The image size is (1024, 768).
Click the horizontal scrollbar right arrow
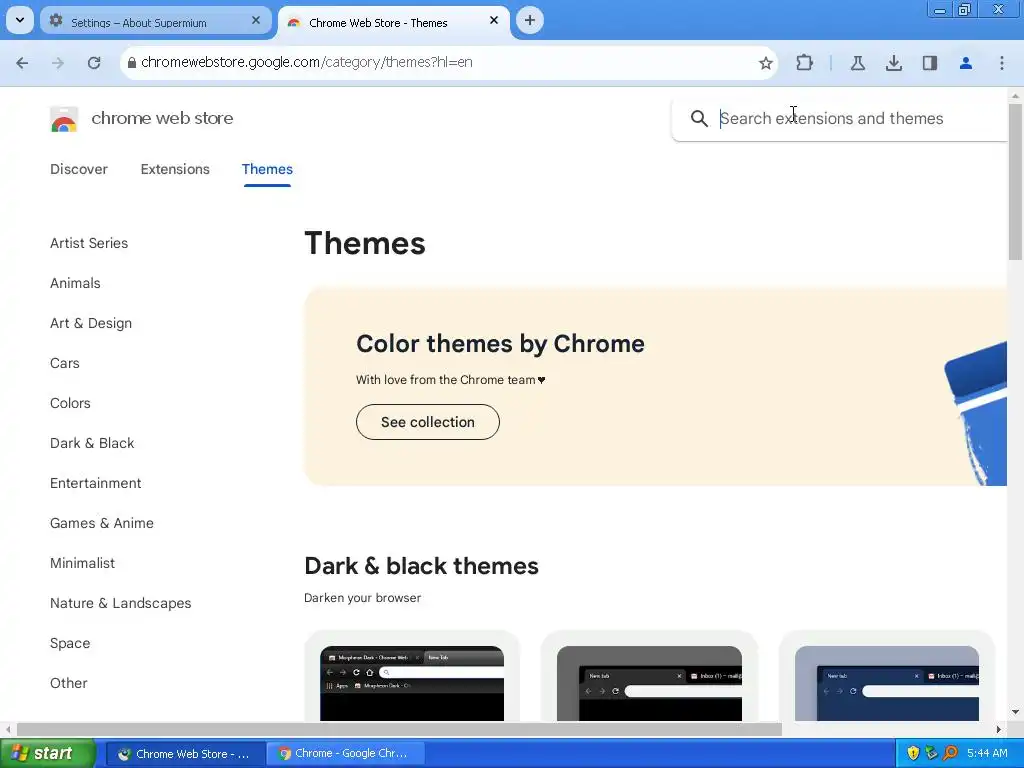point(999,729)
